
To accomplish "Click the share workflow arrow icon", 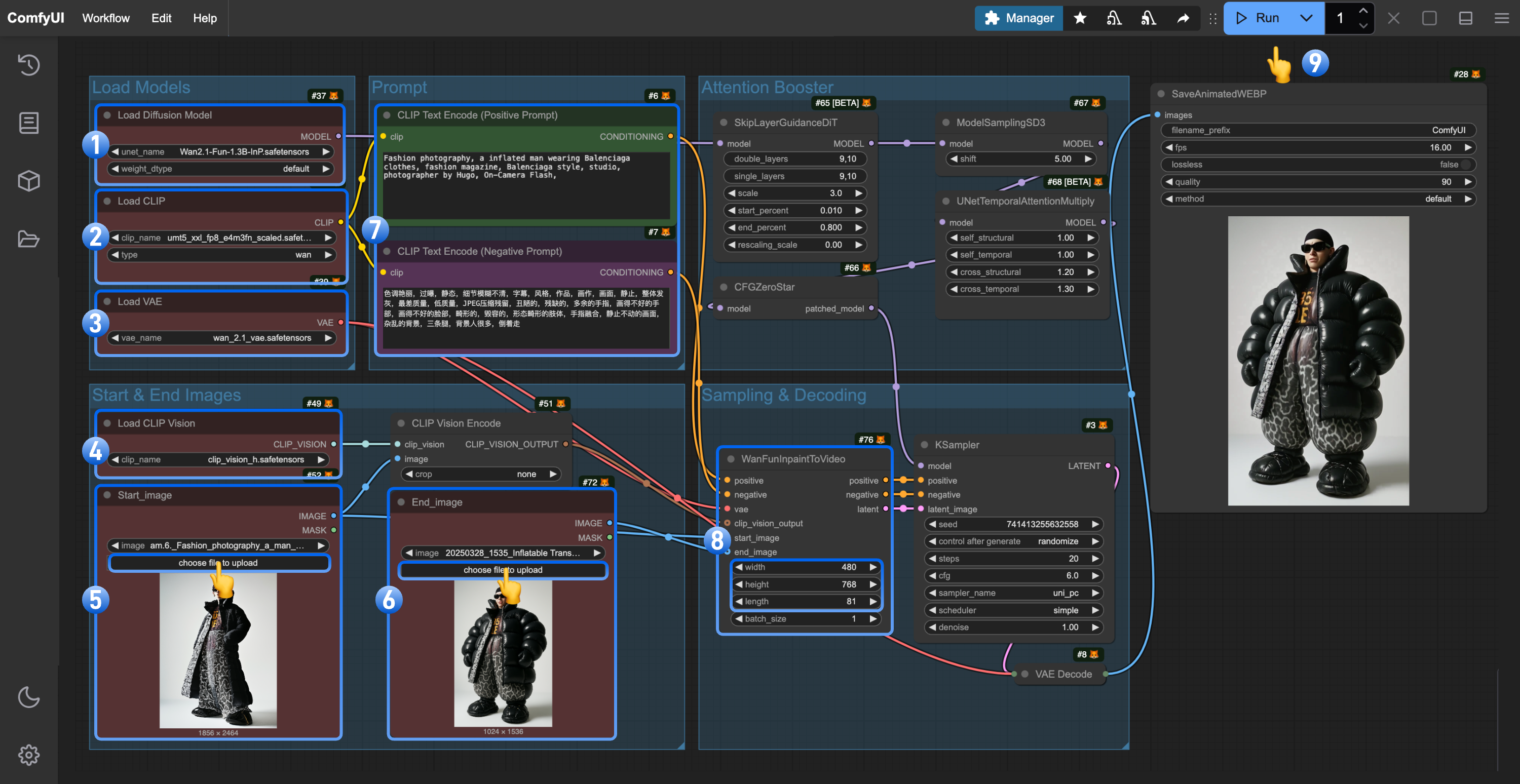I will click(1183, 18).
